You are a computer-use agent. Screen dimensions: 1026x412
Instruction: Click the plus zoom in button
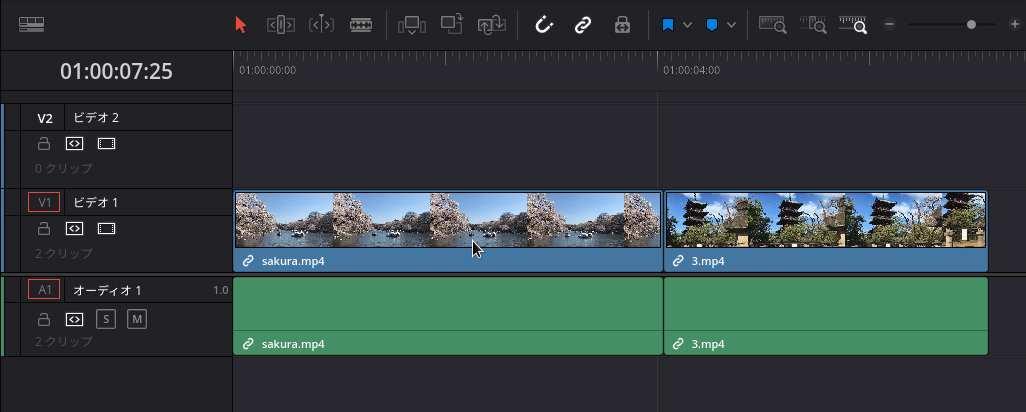pyautogui.click(x=1015, y=25)
